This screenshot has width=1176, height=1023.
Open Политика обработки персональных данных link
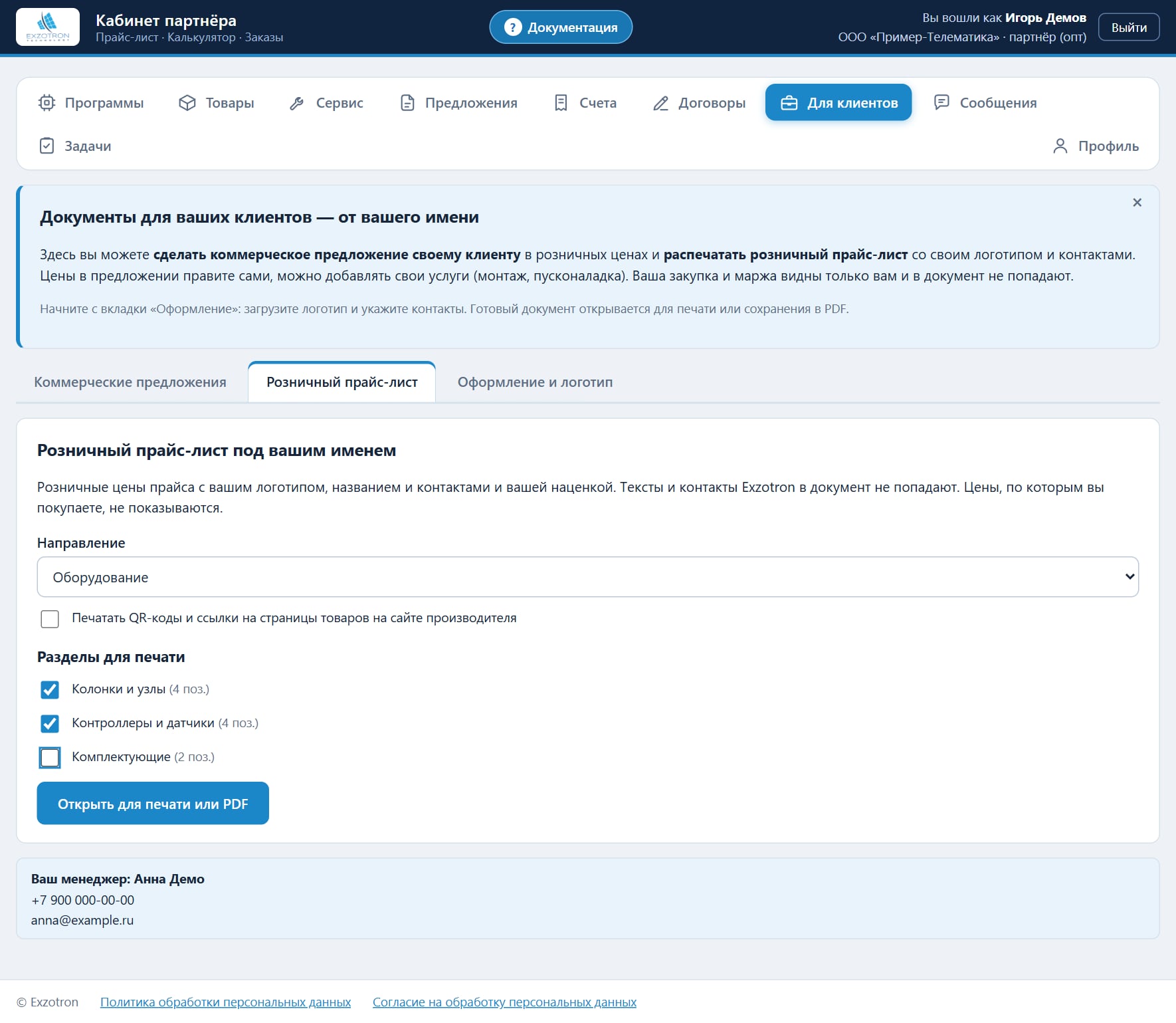coord(225,1002)
